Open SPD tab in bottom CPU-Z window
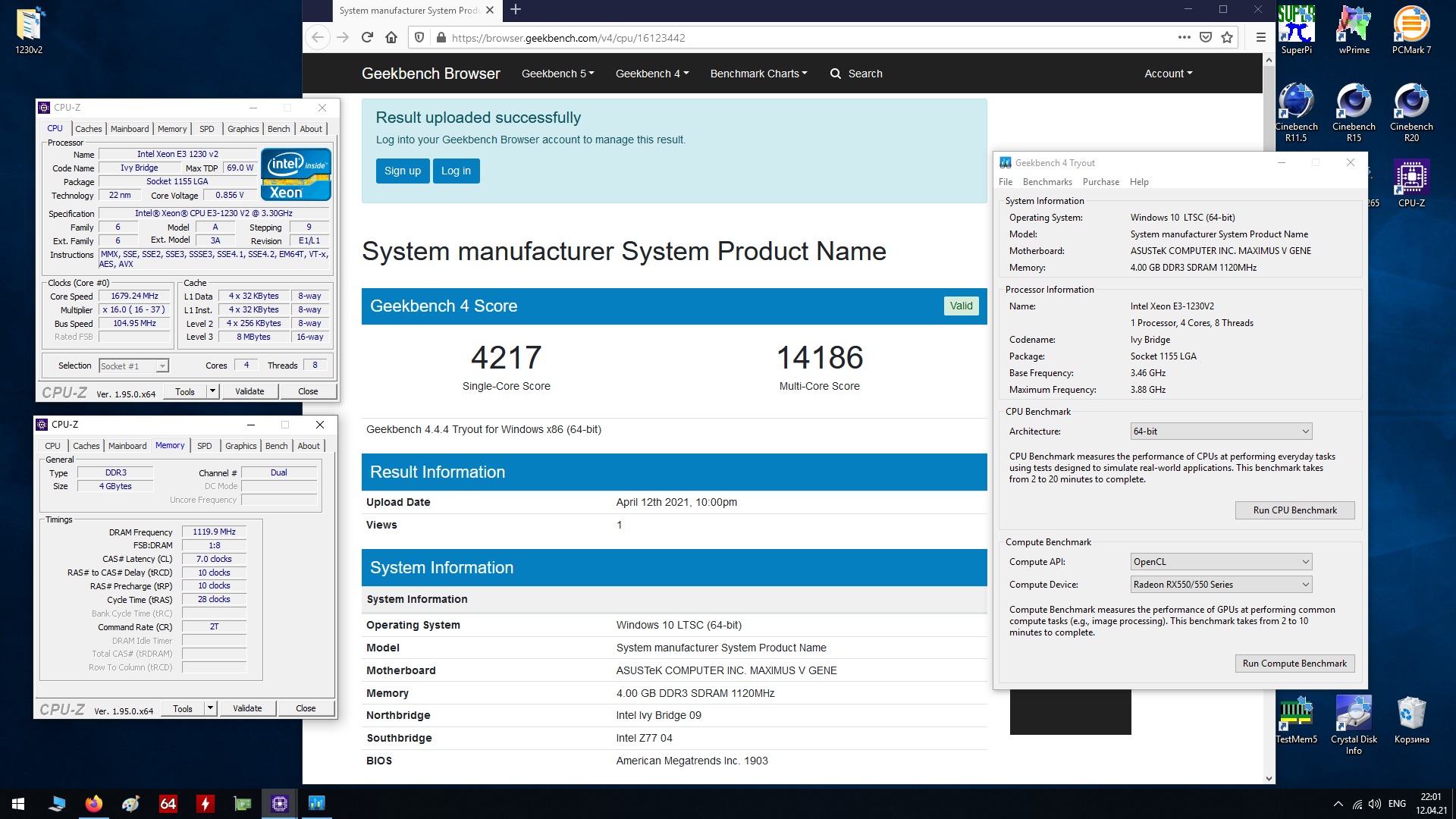Viewport: 1456px width, 819px height. tap(205, 446)
